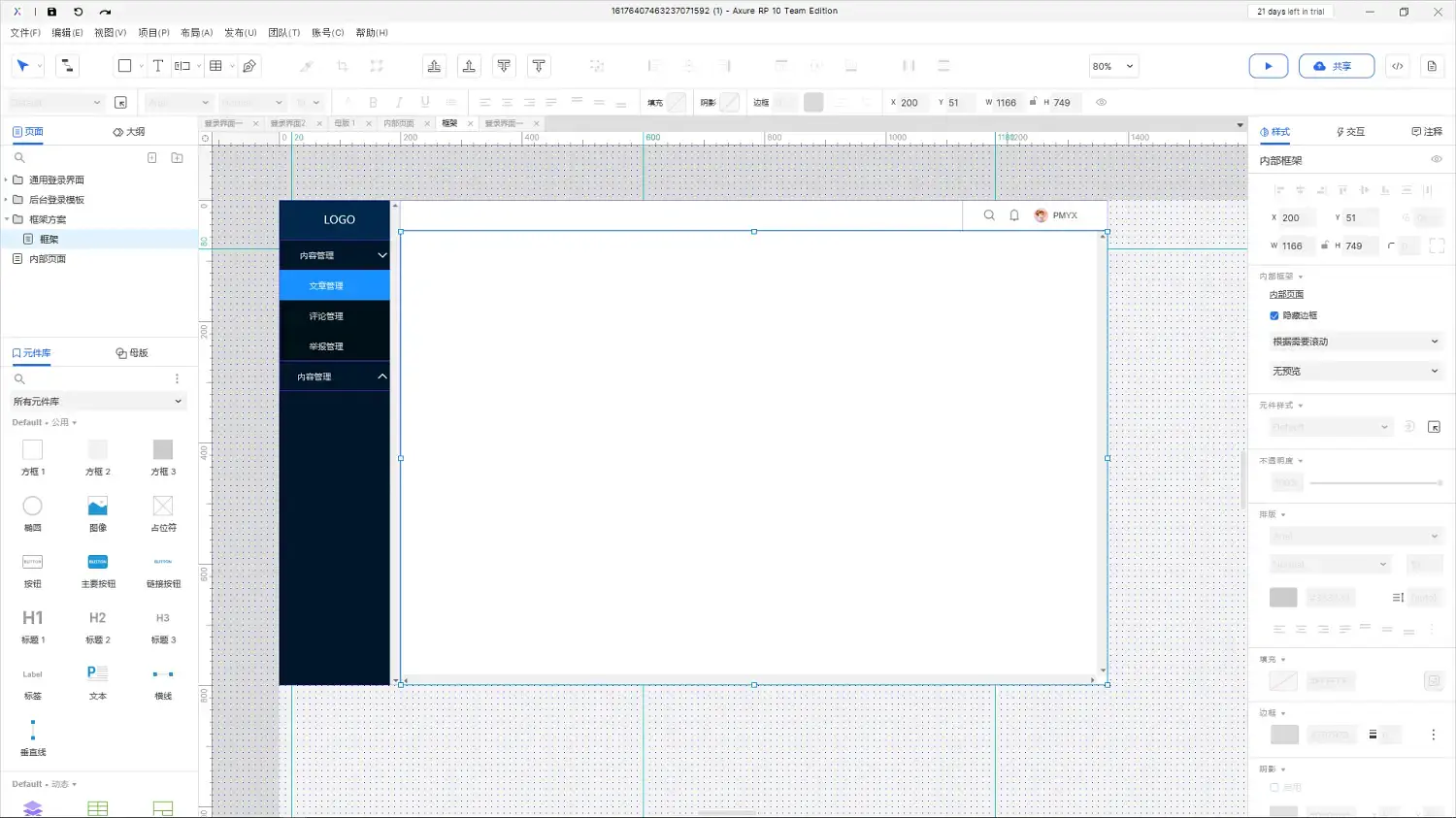Switch to the 交互 tab
Image resolution: width=1456 pixels, height=818 pixels.
click(1350, 132)
